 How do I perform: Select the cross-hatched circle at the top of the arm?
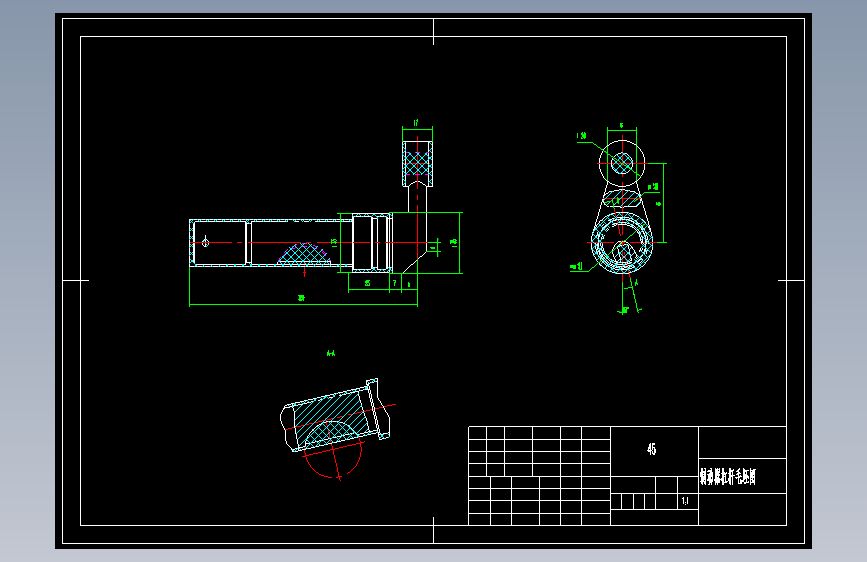pos(417,163)
